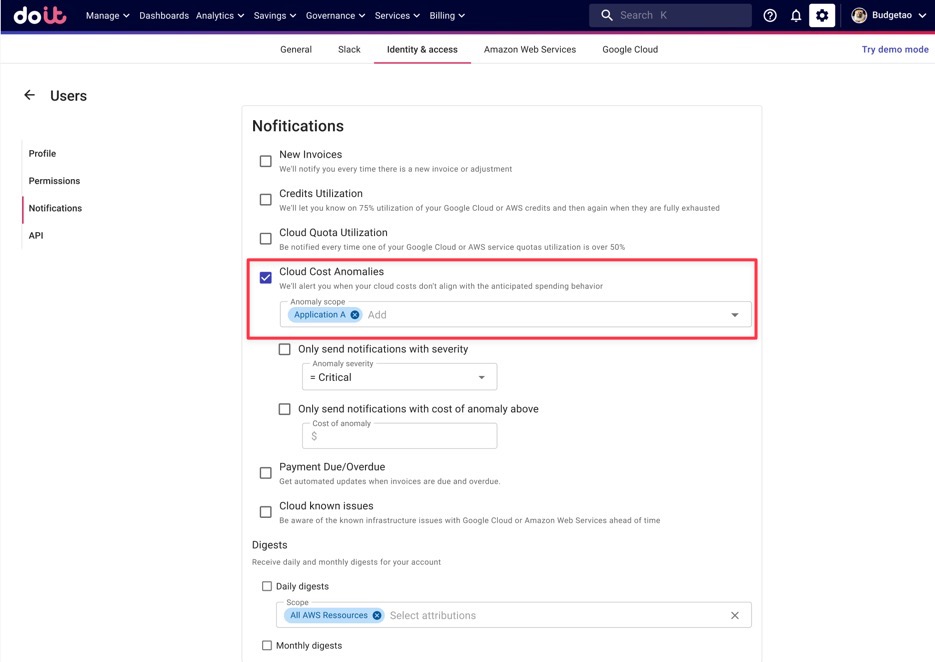Expand the Governance menu

pyautogui.click(x=335, y=16)
